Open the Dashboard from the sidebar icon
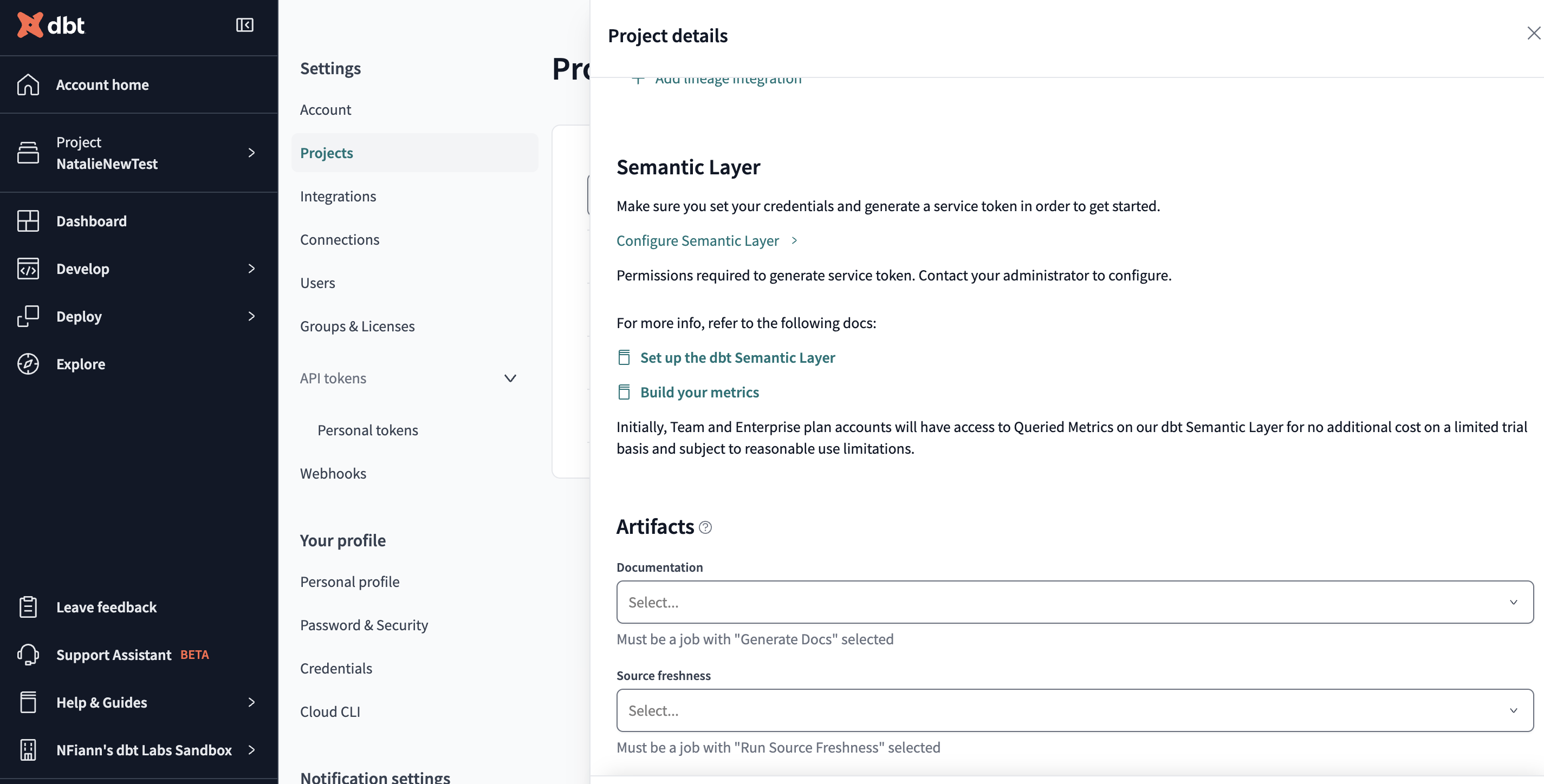 (x=28, y=220)
